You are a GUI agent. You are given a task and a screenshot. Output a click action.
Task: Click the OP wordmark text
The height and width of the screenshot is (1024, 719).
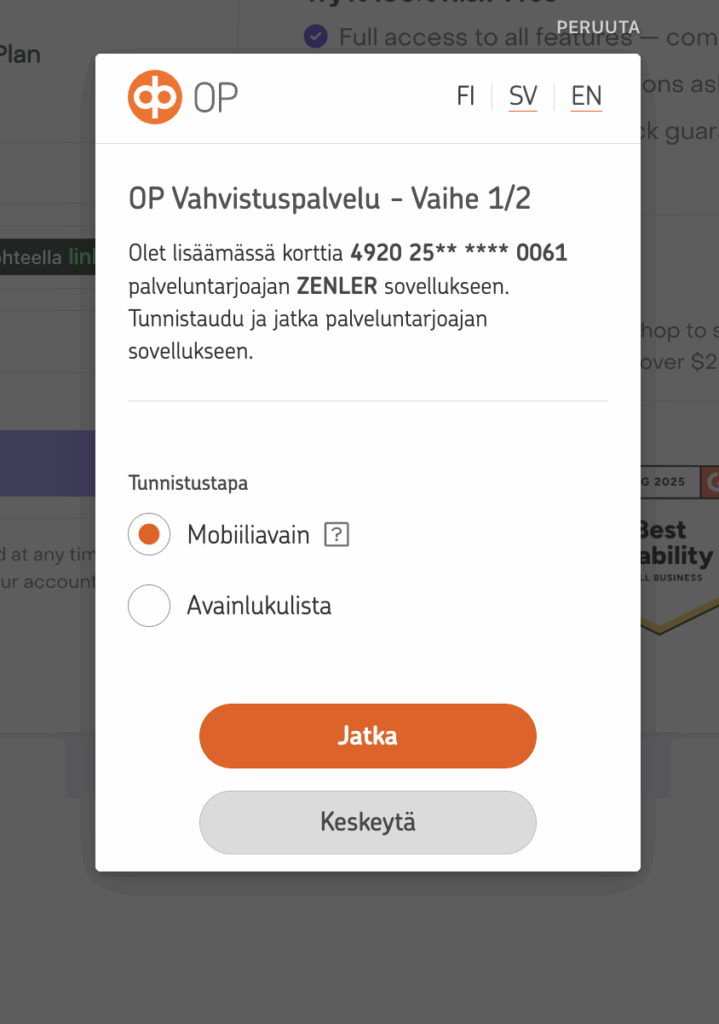click(x=215, y=98)
